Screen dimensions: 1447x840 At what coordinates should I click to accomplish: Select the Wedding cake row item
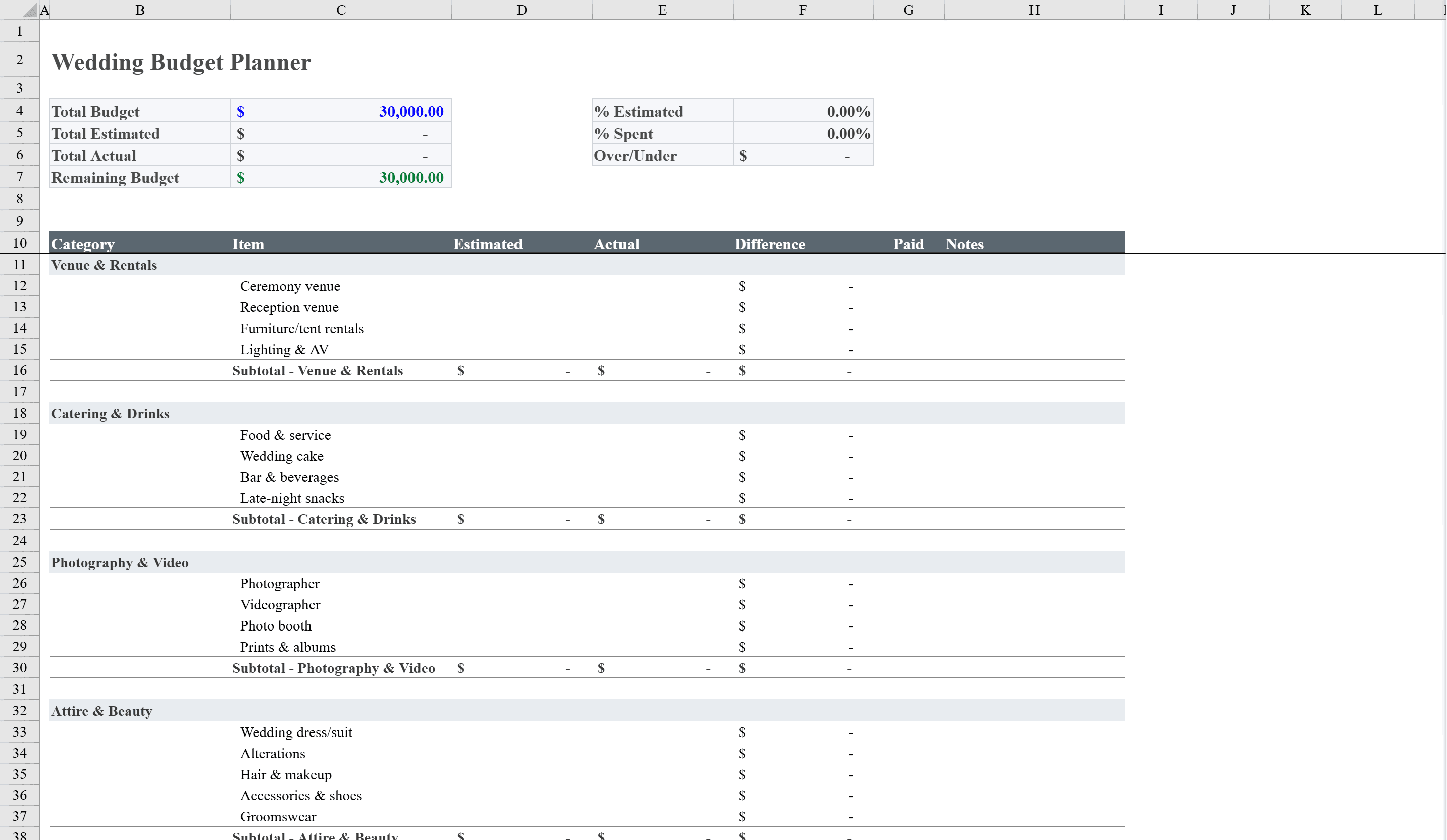[281, 455]
